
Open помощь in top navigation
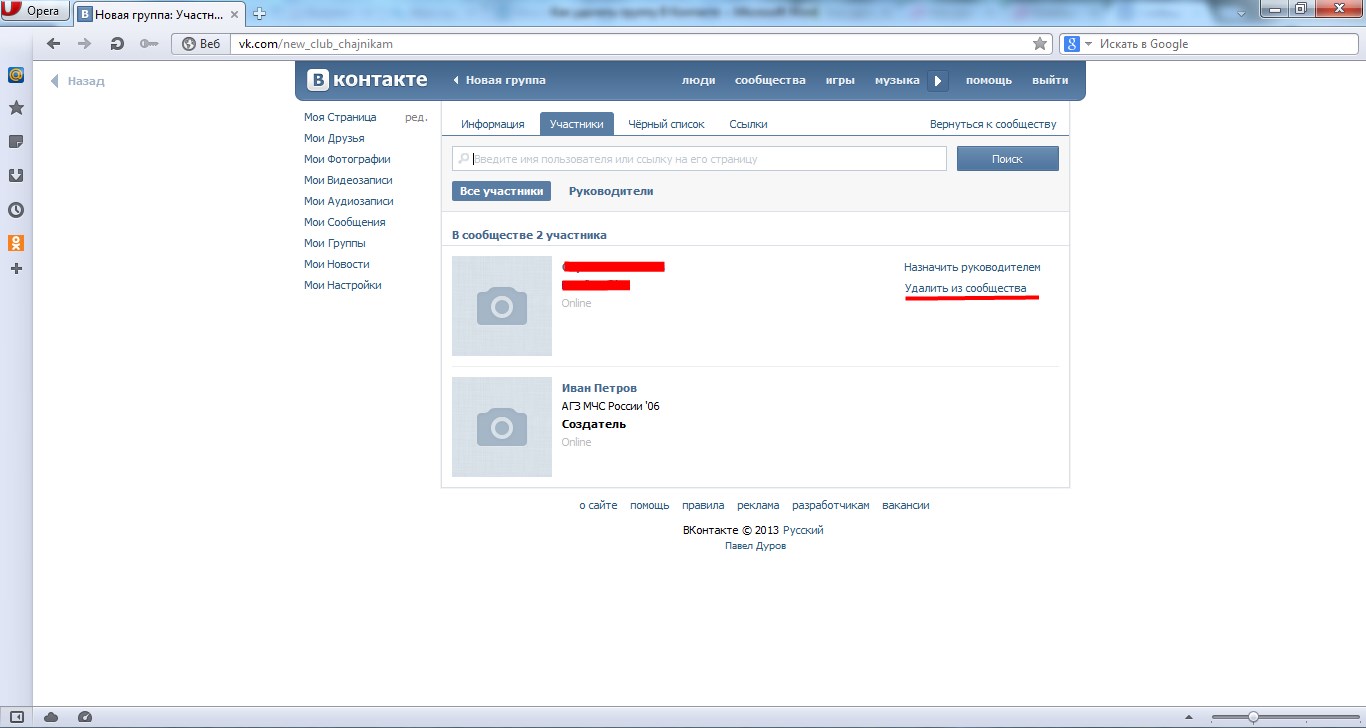(989, 80)
